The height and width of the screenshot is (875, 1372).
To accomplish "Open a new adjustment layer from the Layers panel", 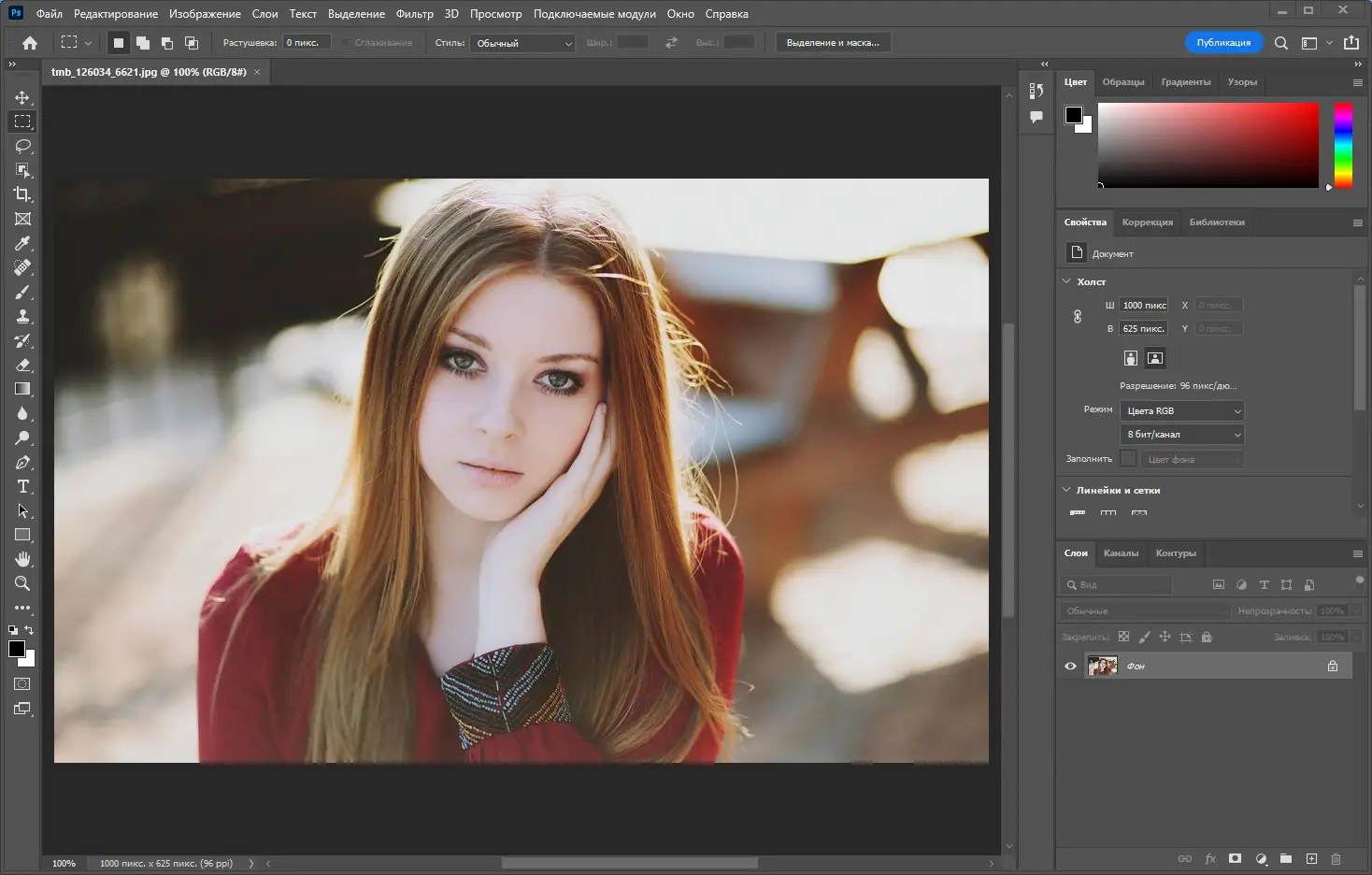I will coord(1261,858).
